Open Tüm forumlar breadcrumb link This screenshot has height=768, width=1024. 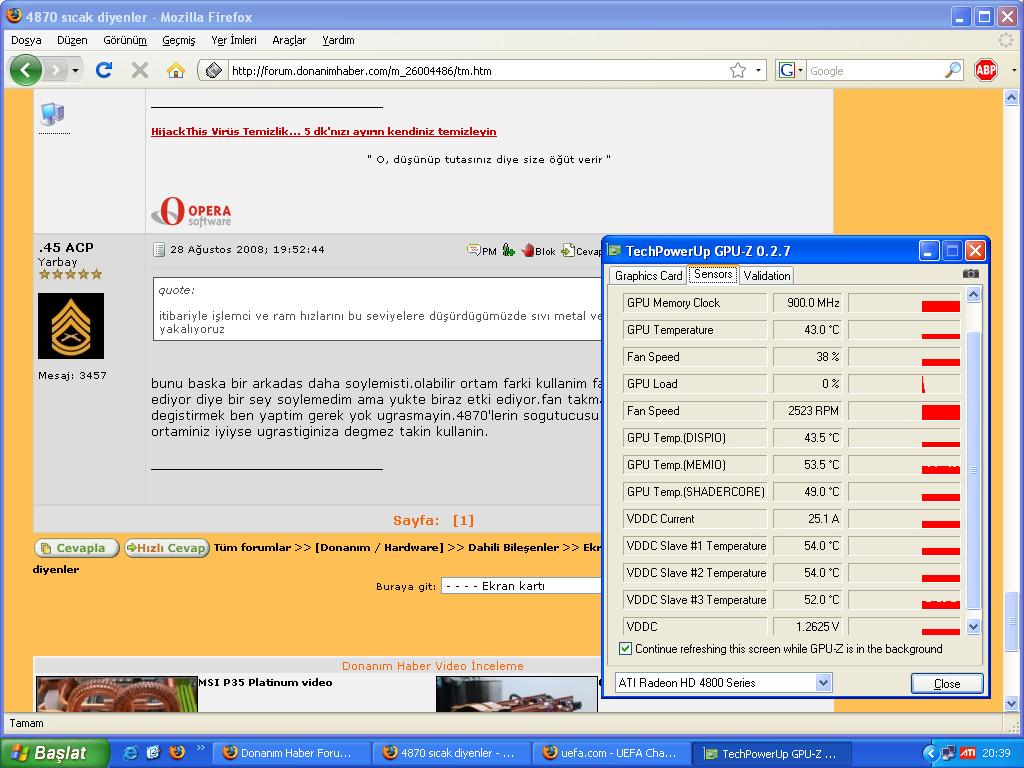tap(252, 547)
